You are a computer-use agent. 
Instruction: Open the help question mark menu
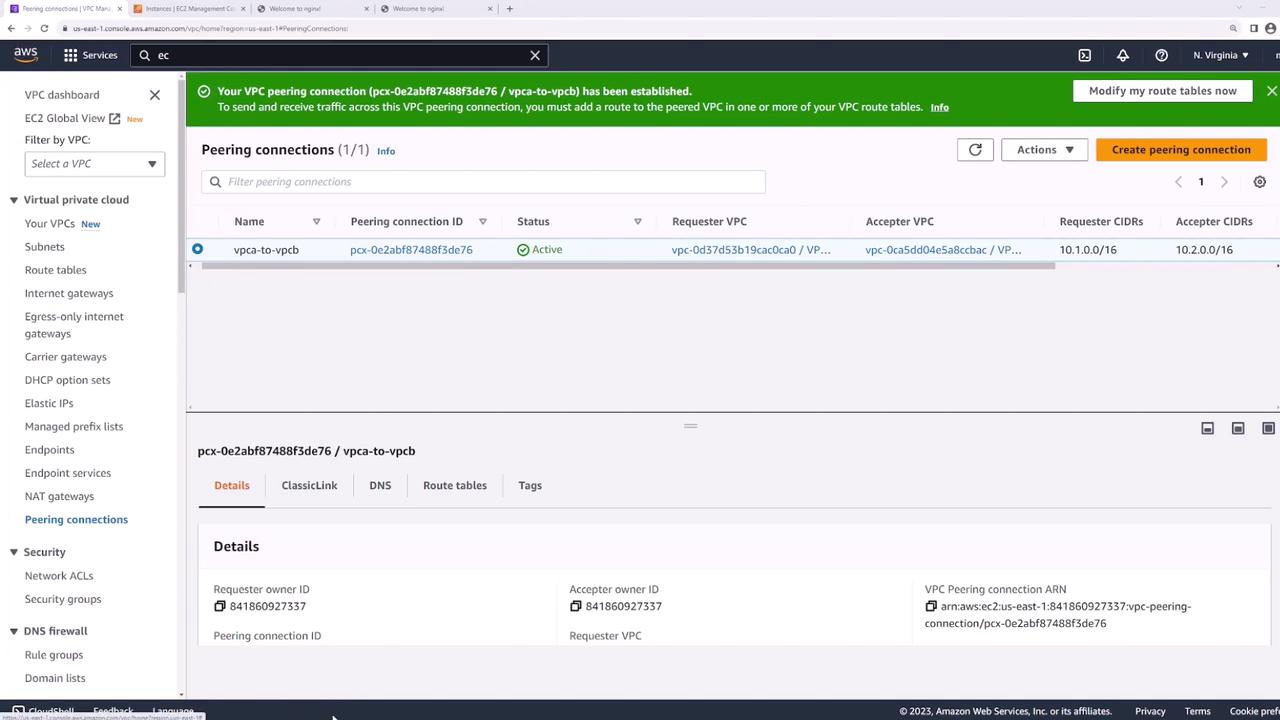pos(1161,55)
